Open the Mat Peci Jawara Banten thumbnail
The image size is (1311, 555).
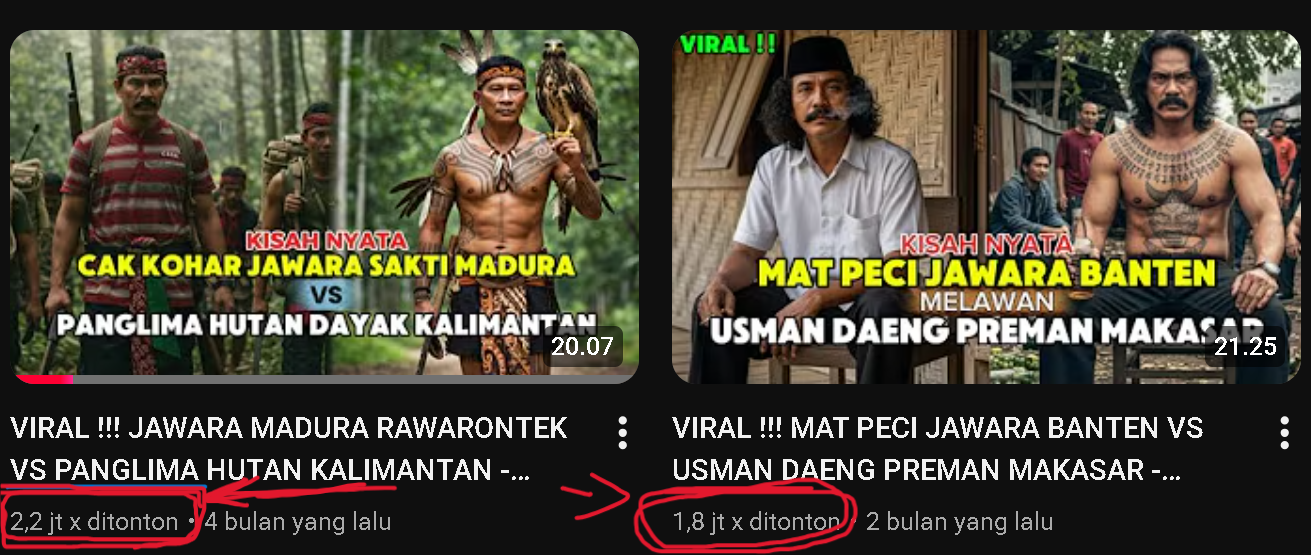(987, 207)
